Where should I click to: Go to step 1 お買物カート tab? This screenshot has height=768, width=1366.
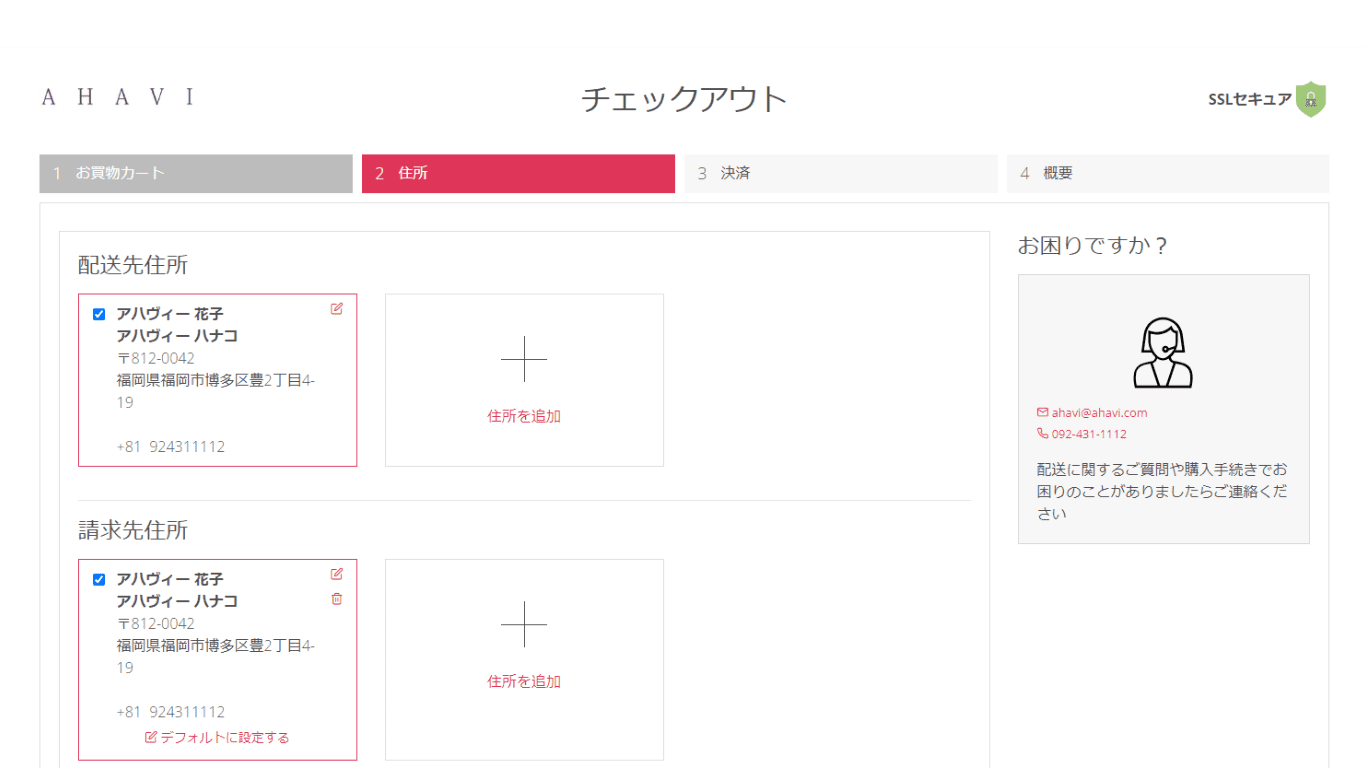[196, 173]
